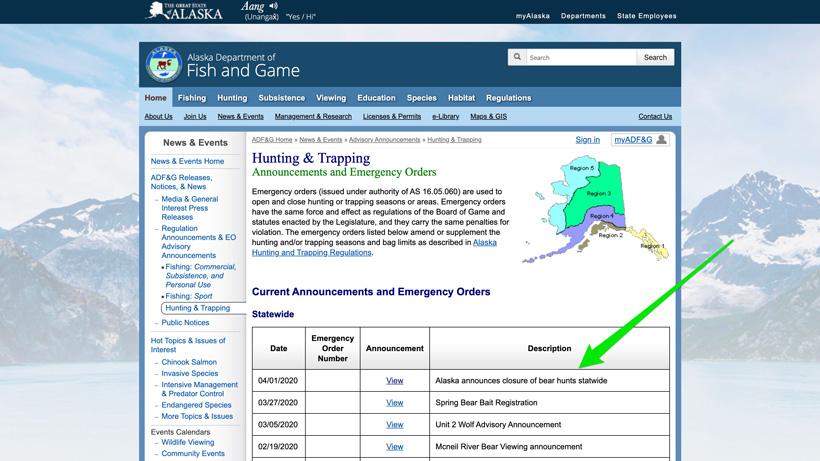This screenshot has width=820, height=461.
Task: Open Endangered Species sidebar link
Action: [196, 405]
